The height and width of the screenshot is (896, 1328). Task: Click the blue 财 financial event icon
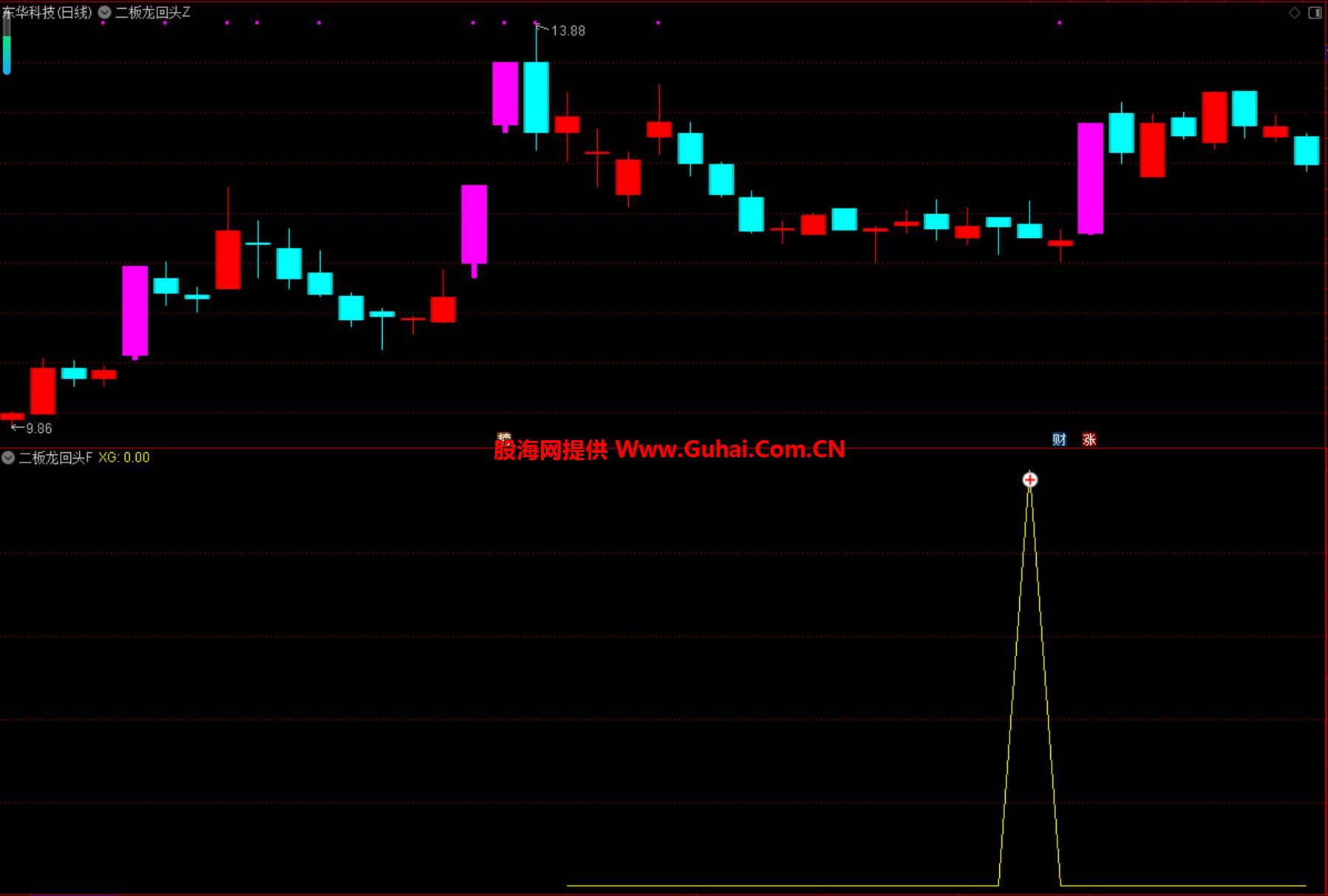click(x=1059, y=440)
